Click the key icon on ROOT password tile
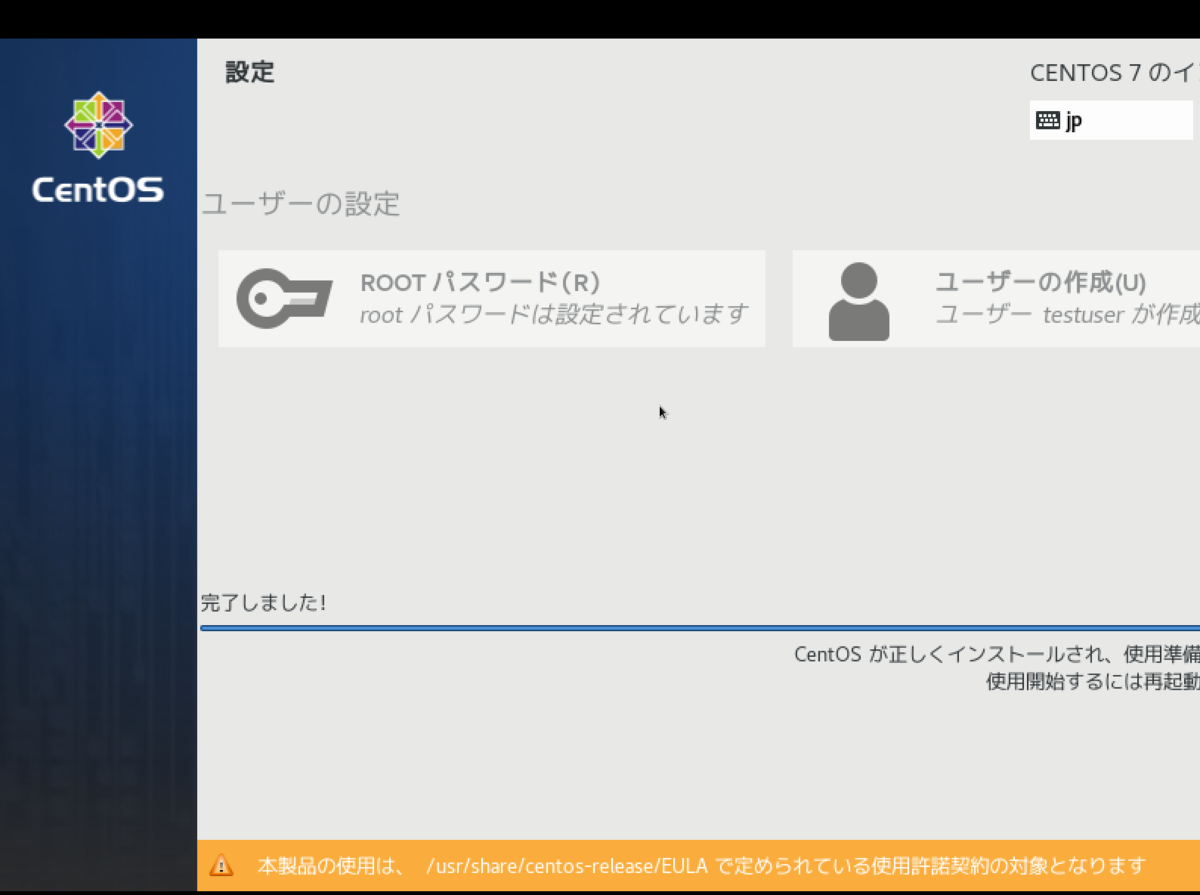Viewport: 1200px width, 895px height. pyautogui.click(x=283, y=298)
